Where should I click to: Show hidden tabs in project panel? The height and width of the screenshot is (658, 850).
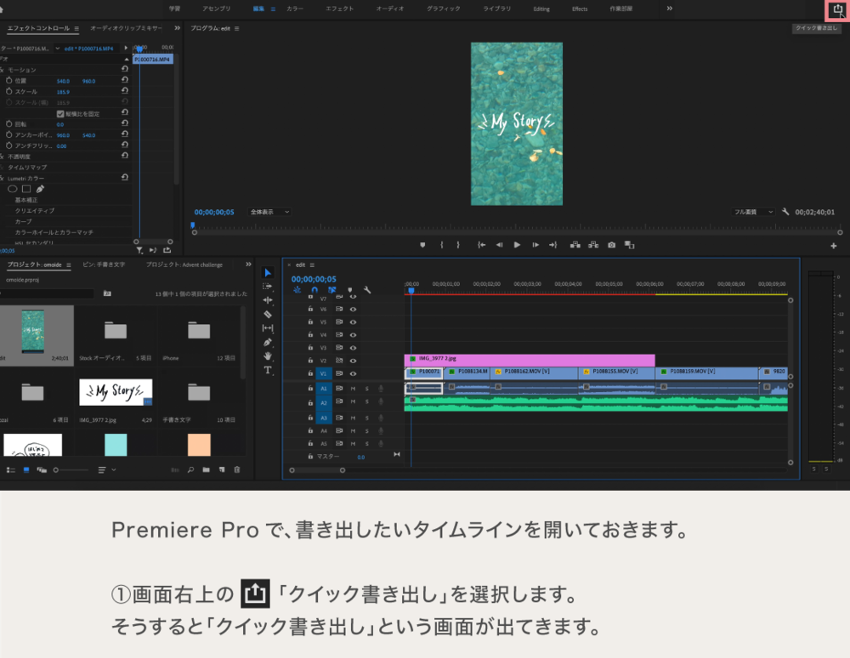coord(248,265)
